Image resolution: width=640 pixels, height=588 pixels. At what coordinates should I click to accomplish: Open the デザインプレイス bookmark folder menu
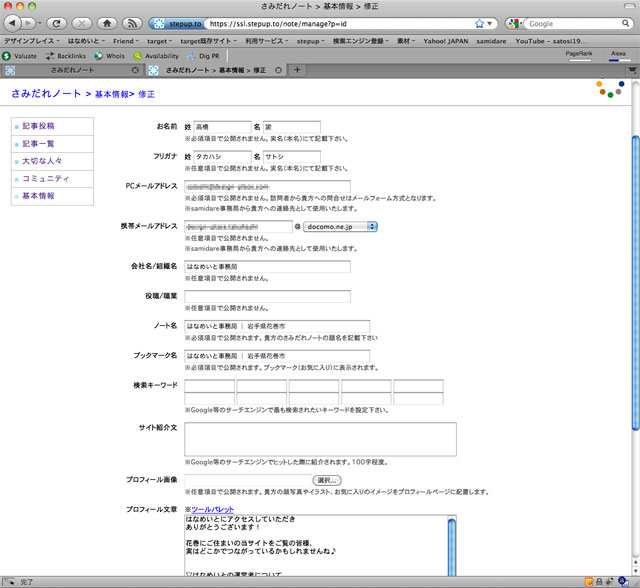point(30,41)
